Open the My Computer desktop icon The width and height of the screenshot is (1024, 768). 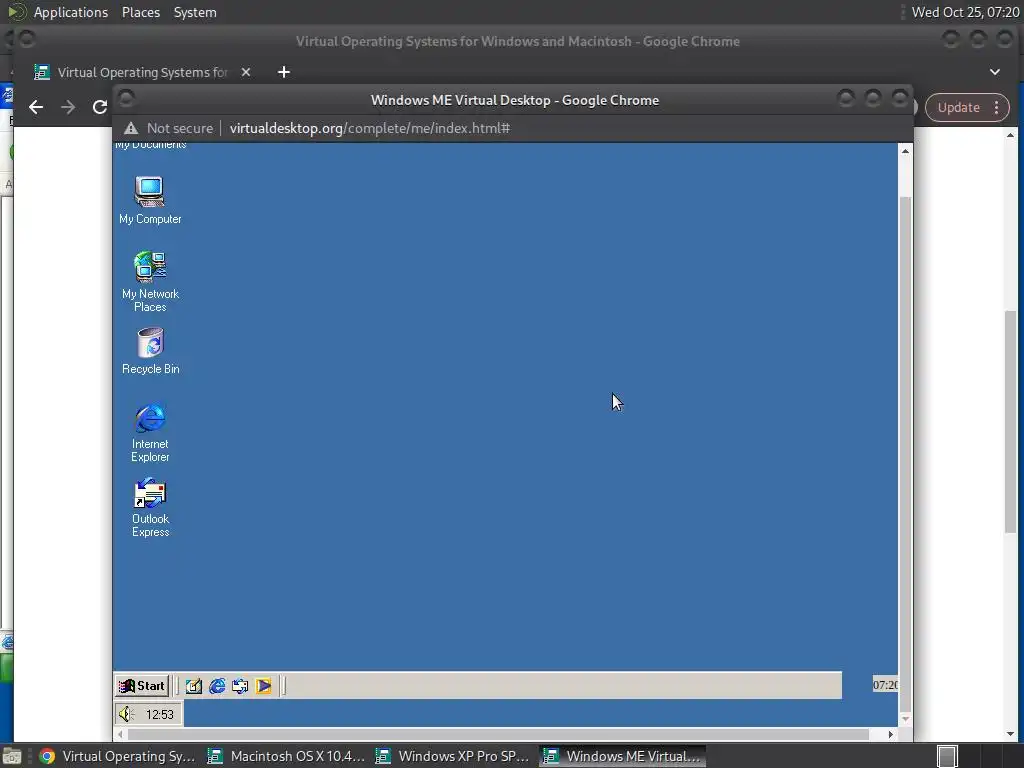pos(150,200)
